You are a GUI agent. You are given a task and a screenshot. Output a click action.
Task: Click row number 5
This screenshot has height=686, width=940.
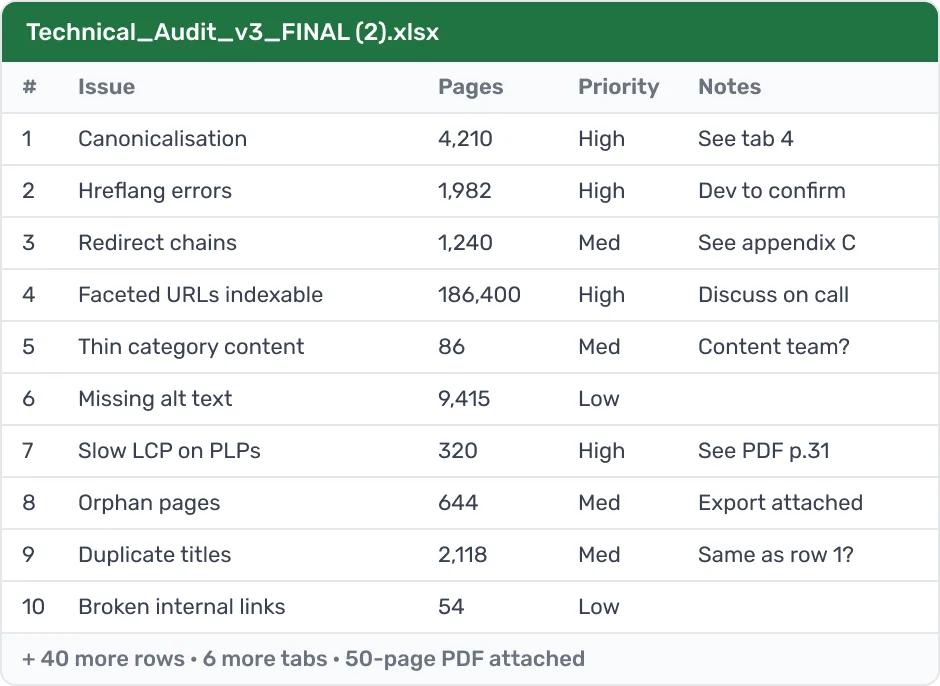(x=28, y=347)
